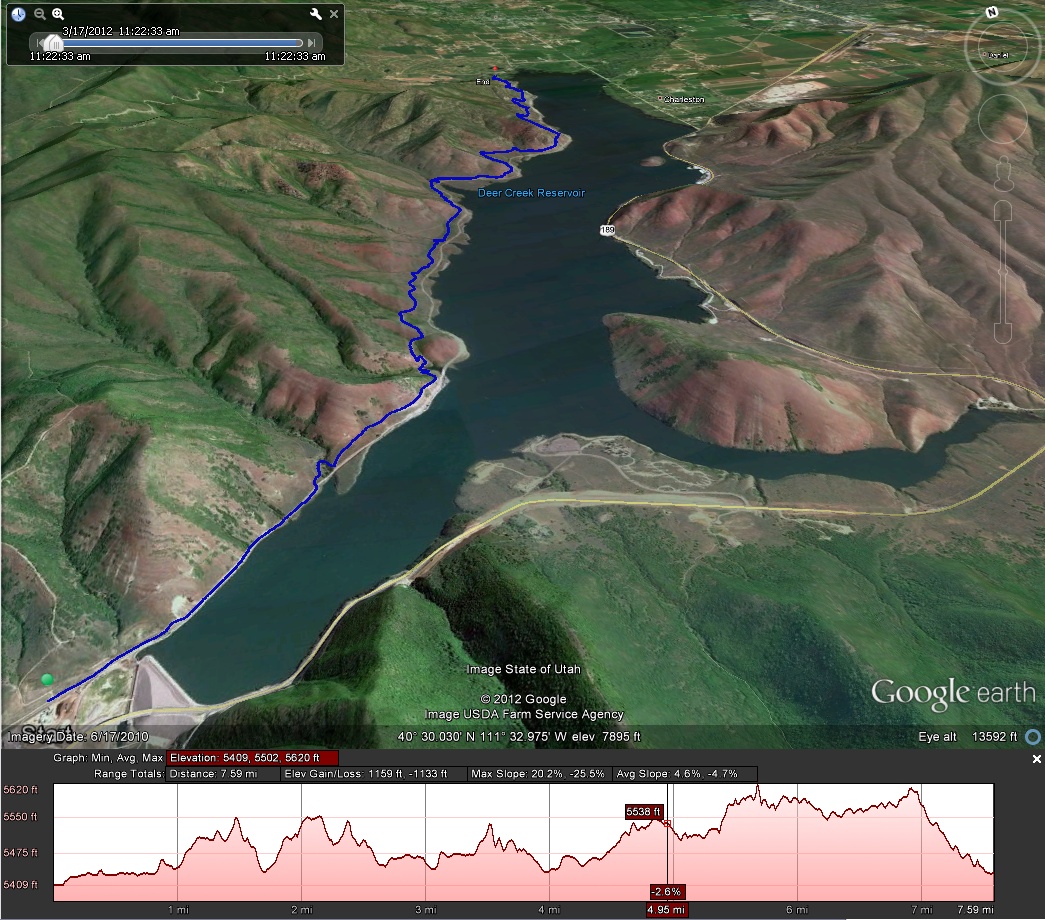Click the 5409 ft axis label

[21, 885]
